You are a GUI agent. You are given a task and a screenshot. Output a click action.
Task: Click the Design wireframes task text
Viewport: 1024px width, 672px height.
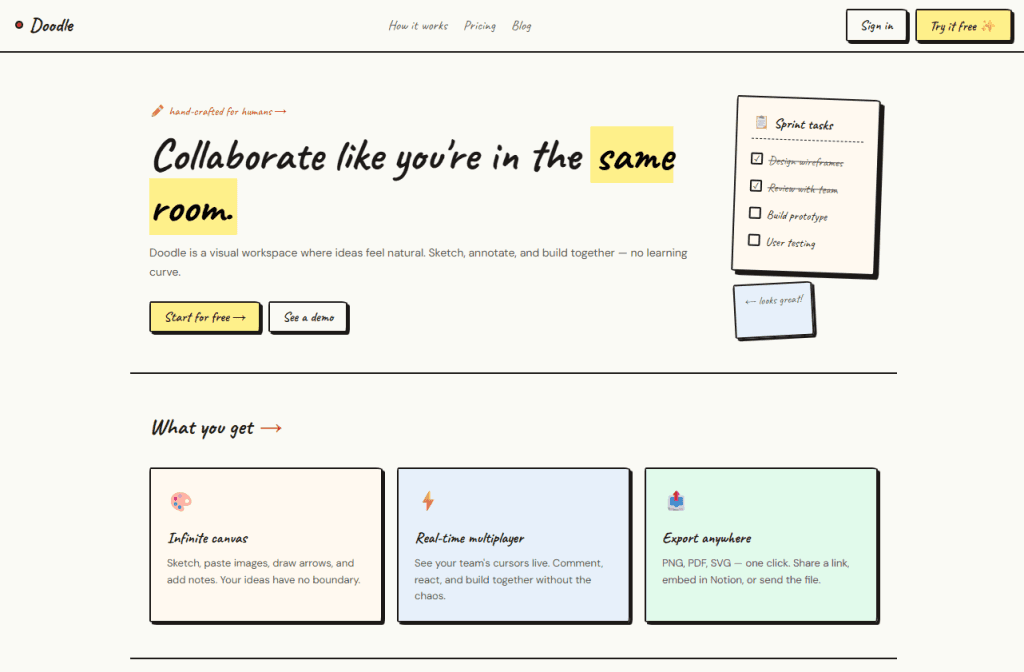tap(806, 161)
